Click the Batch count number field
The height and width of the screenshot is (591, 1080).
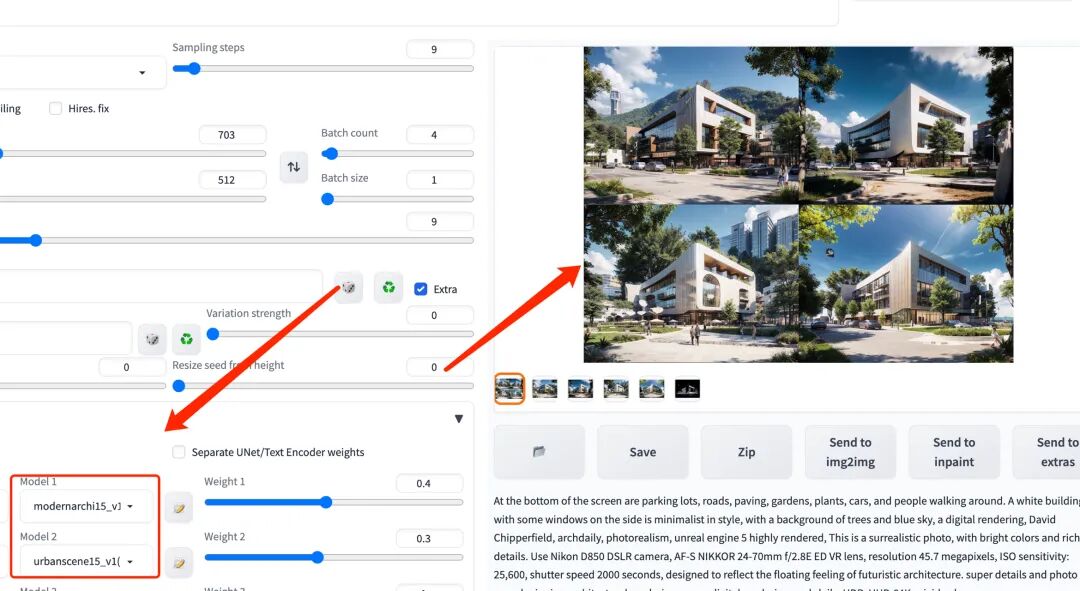tap(440, 134)
